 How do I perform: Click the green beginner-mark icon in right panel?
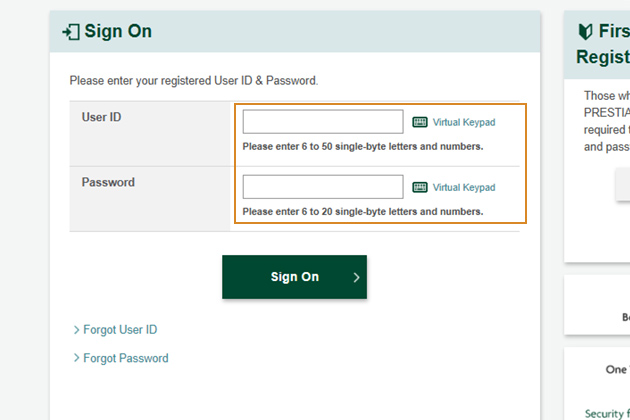click(x=587, y=32)
